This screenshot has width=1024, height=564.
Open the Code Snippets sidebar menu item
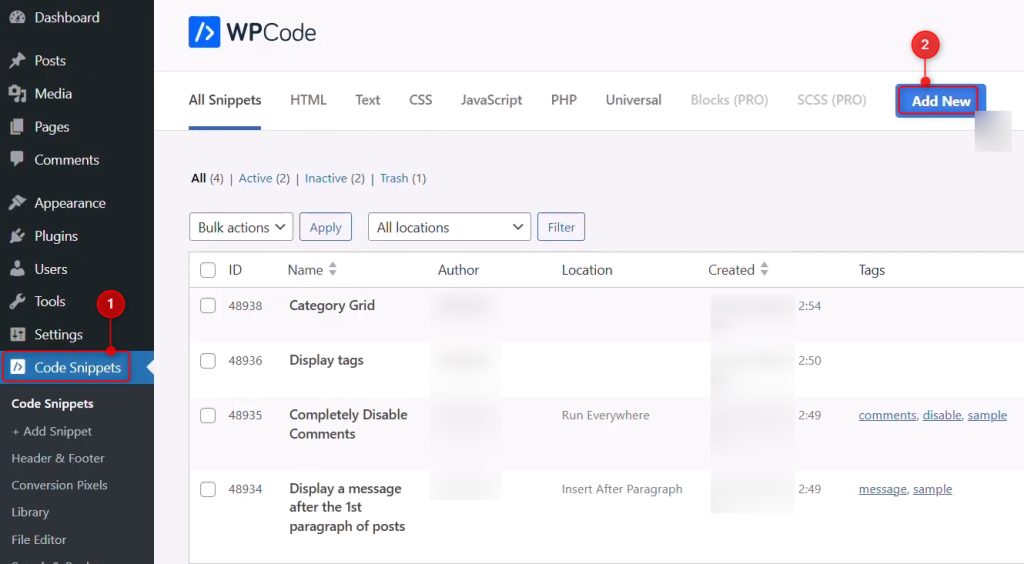tap(76, 368)
